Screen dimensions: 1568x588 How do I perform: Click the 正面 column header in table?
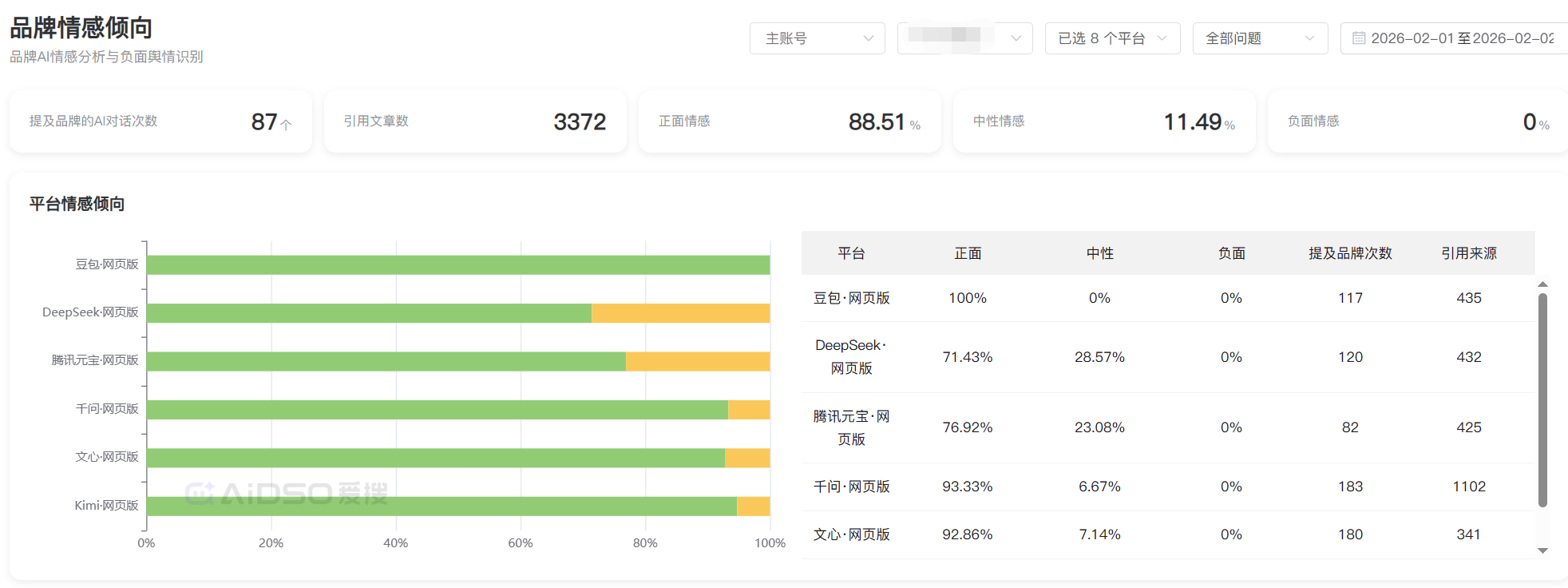point(968,253)
